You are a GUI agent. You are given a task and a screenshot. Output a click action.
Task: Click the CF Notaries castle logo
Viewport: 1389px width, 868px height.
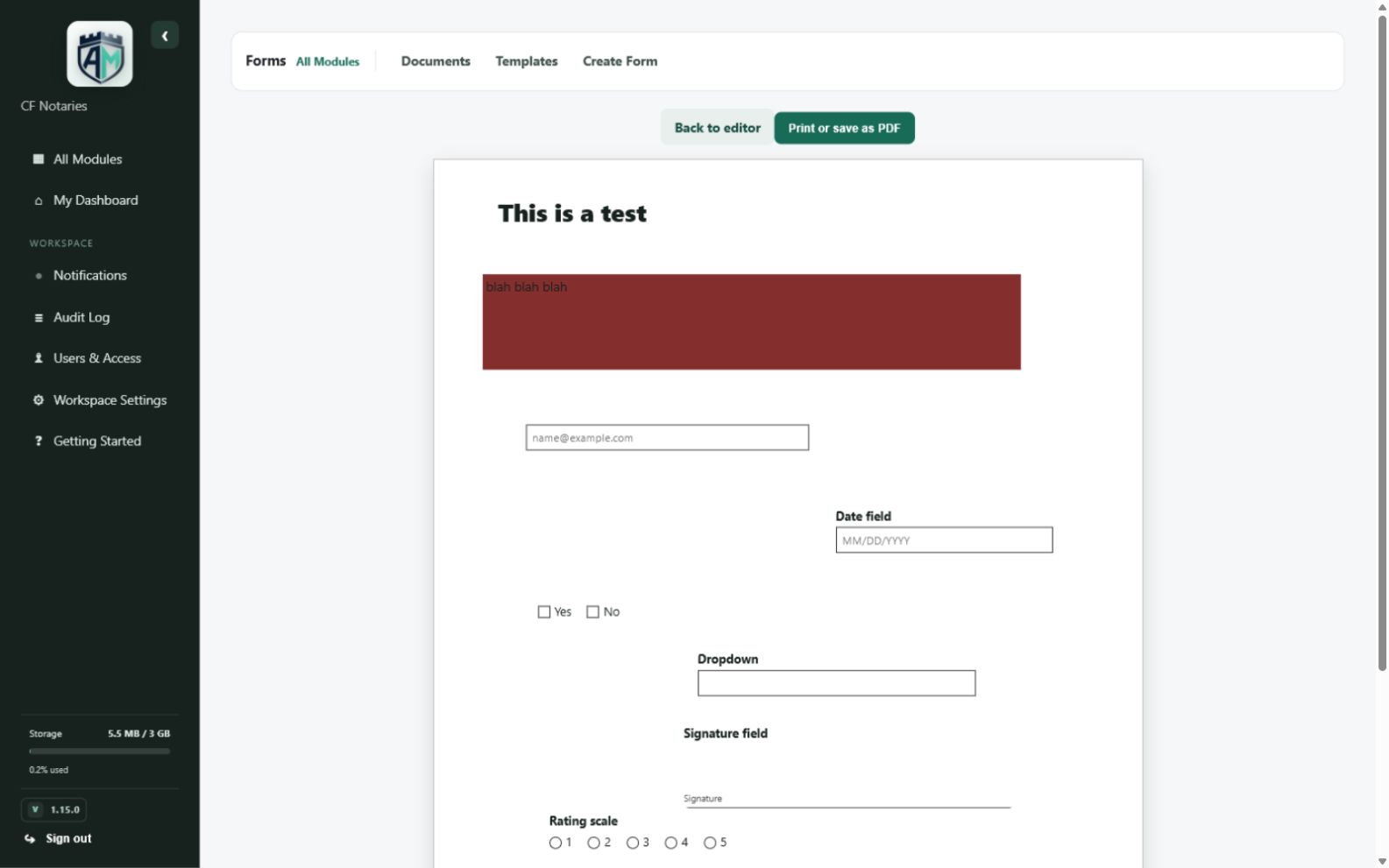[x=100, y=54]
